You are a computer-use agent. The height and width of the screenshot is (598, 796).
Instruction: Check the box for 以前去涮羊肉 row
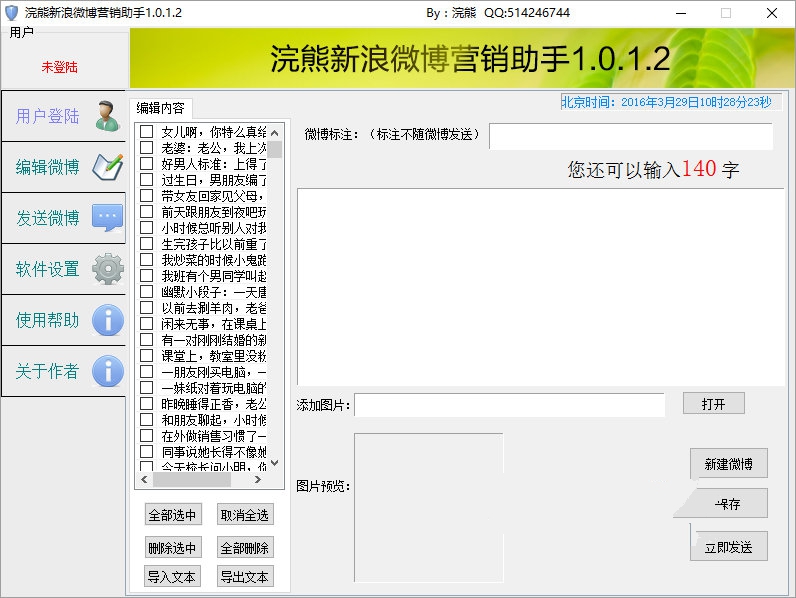(147, 308)
